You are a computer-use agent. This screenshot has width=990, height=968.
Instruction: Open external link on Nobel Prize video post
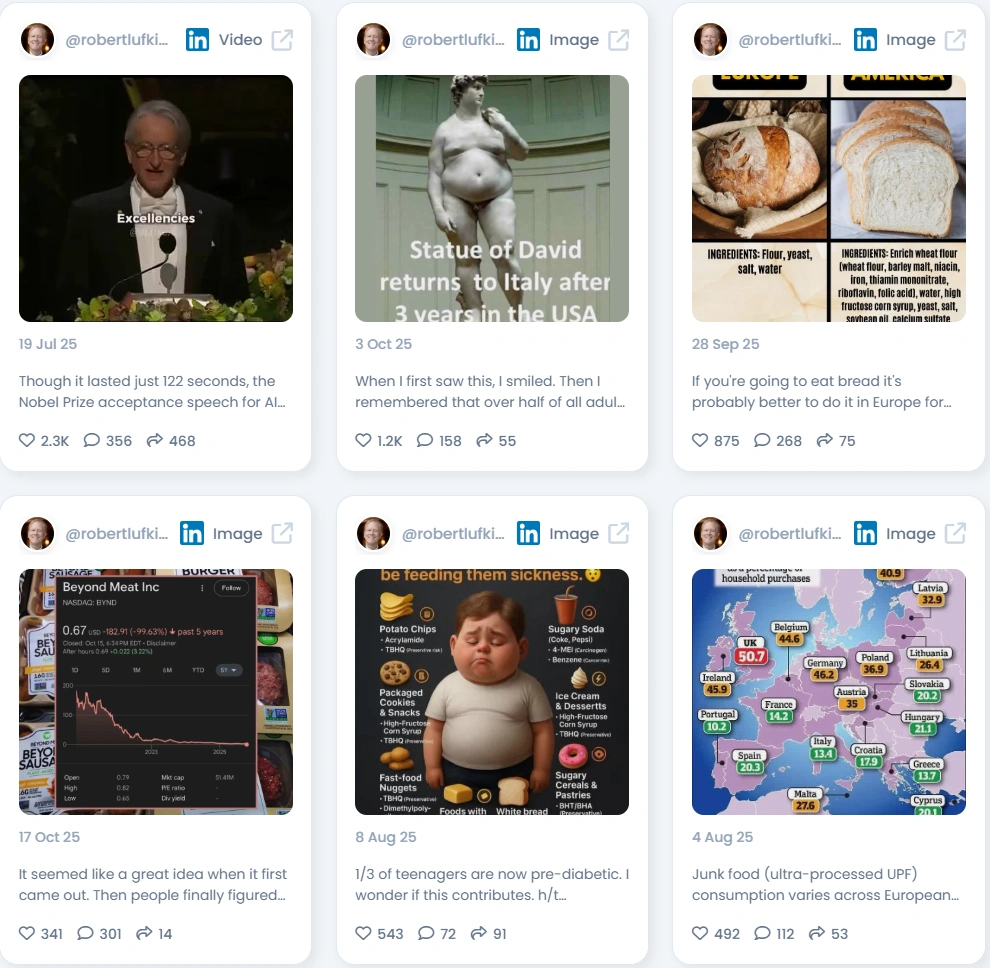click(x=282, y=40)
